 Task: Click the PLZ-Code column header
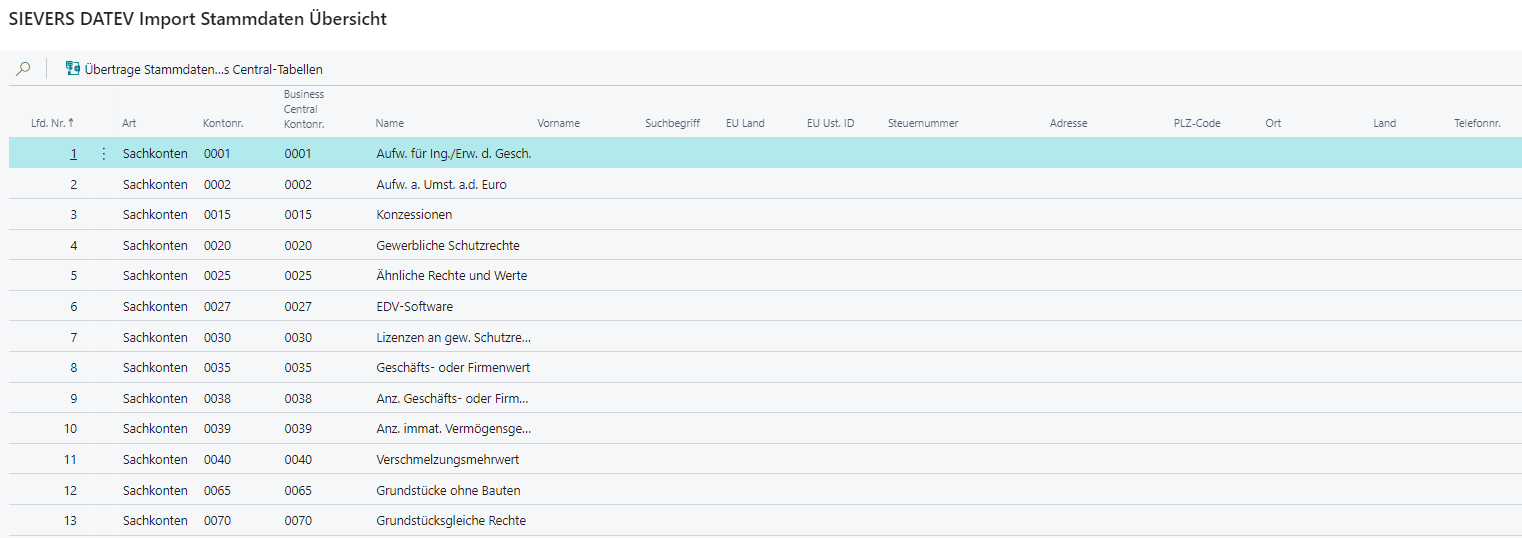pyautogui.click(x=1197, y=123)
